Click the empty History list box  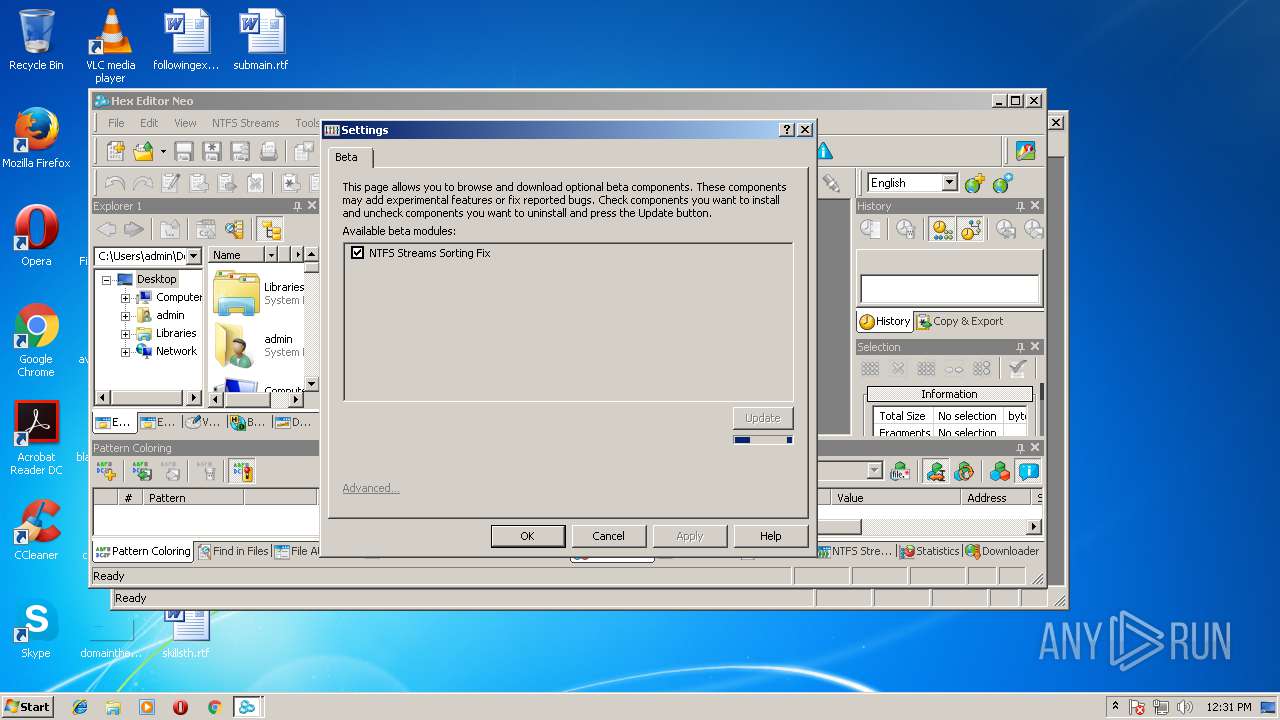[x=949, y=290]
